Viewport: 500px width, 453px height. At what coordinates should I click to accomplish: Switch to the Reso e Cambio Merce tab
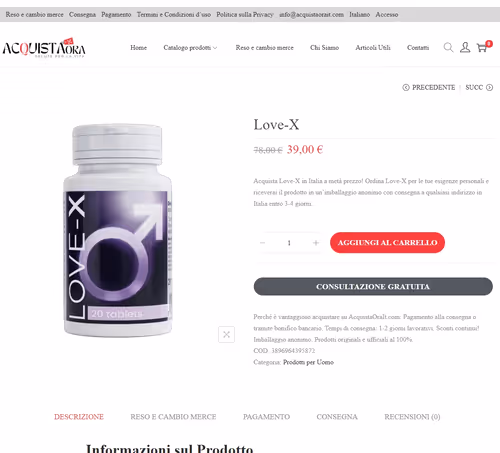(x=173, y=417)
